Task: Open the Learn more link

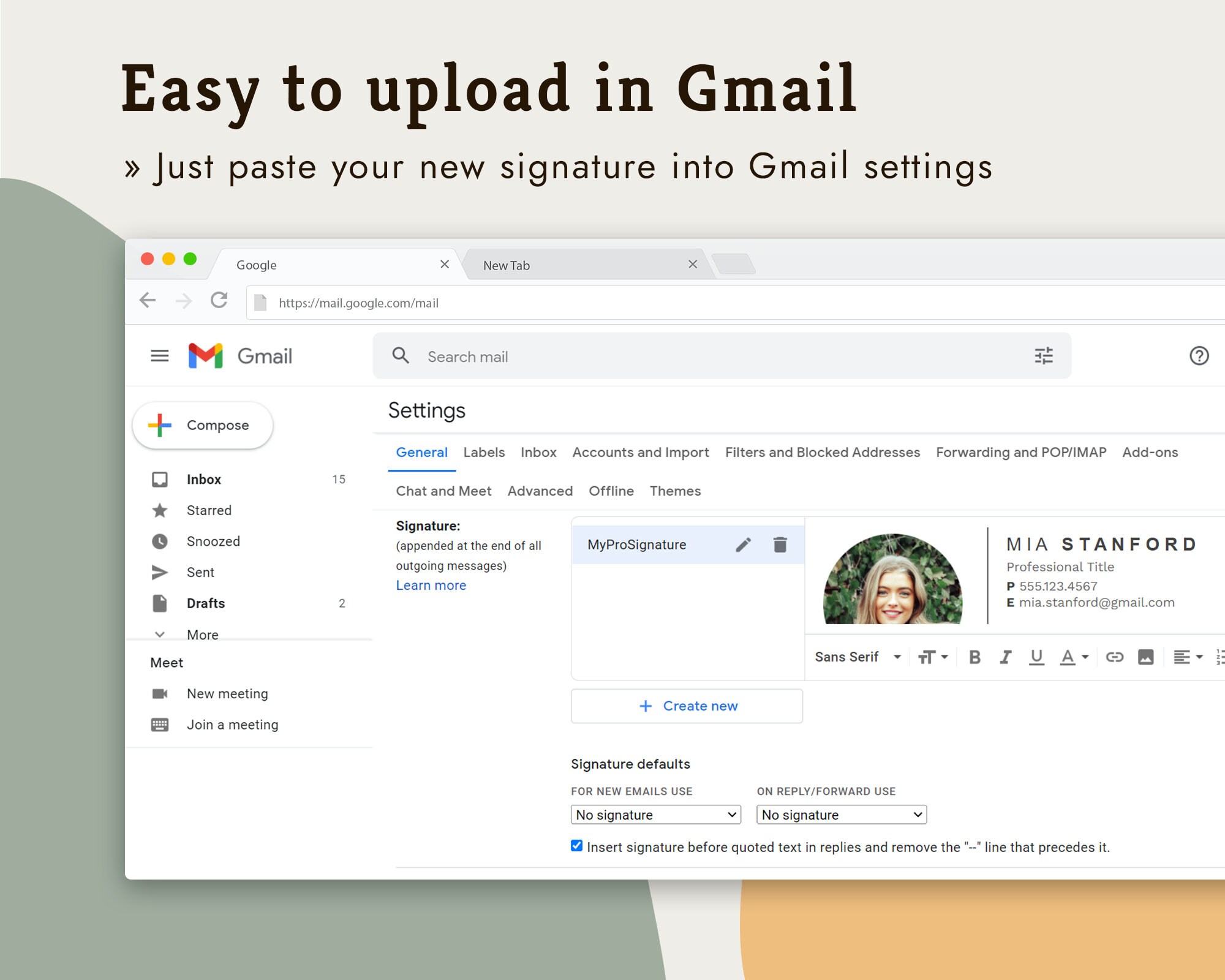Action: click(x=431, y=585)
